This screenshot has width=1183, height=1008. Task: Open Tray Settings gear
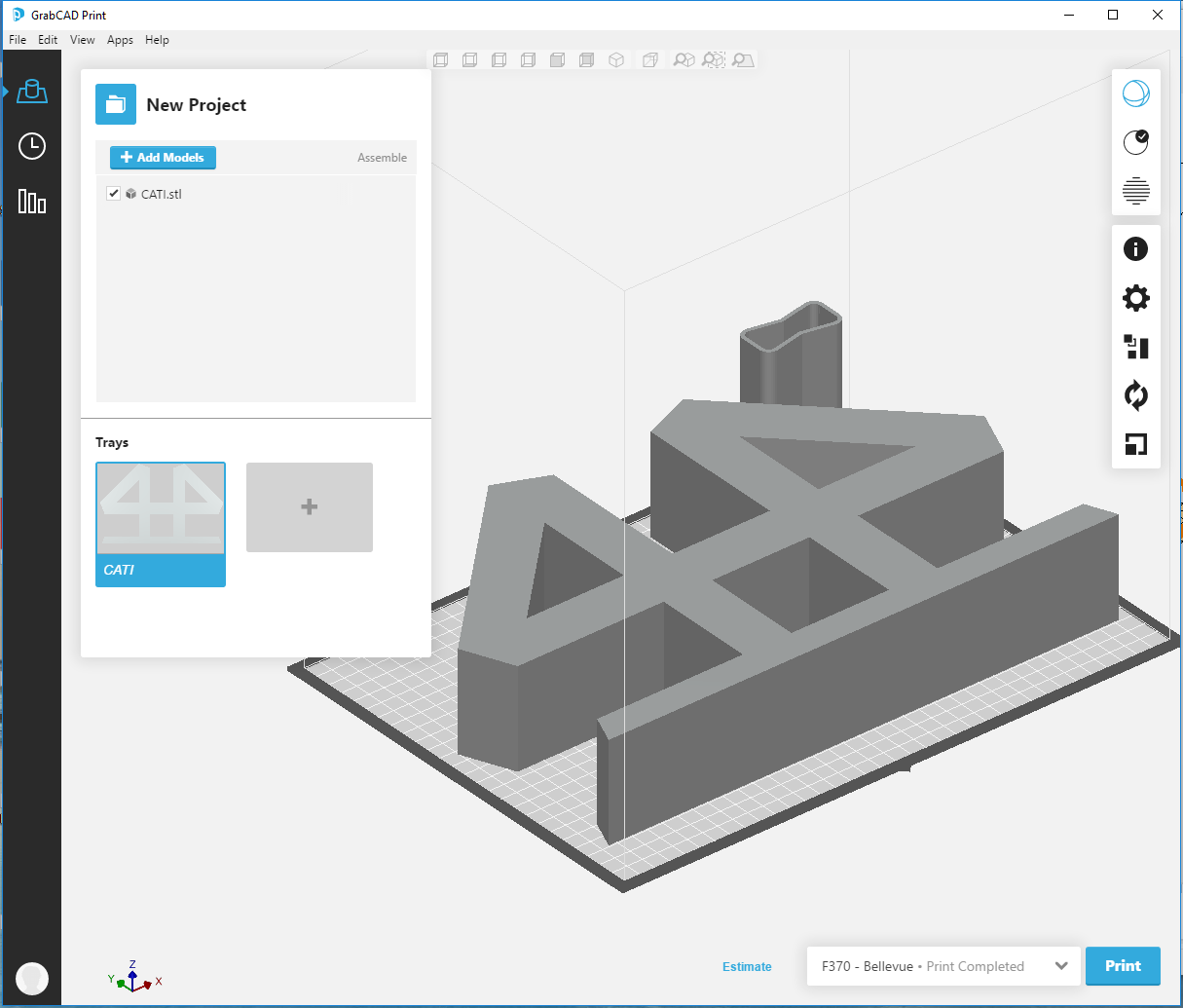click(1136, 298)
